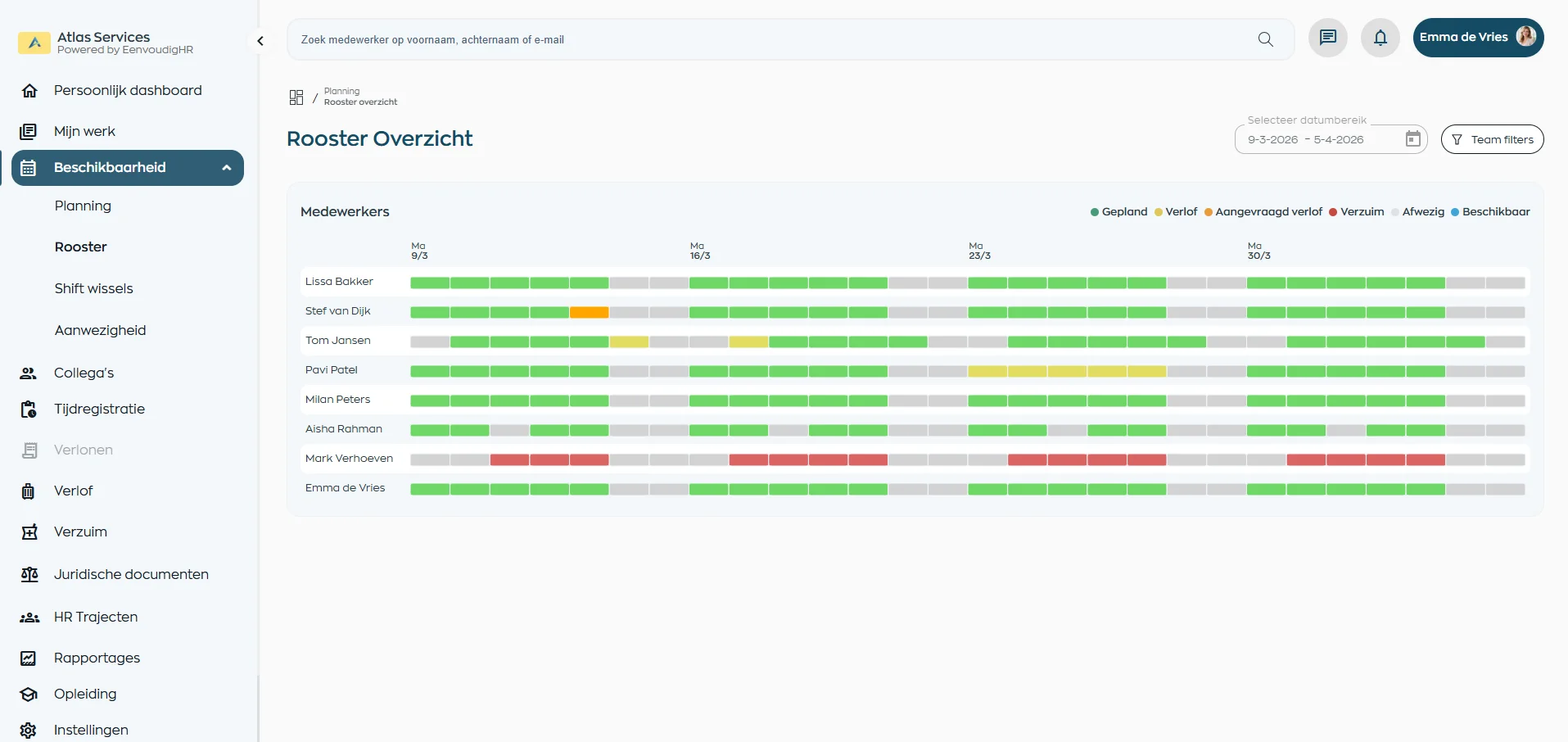Click the Tijdregistratie clipboard icon
The image size is (1568, 742).
[29, 409]
